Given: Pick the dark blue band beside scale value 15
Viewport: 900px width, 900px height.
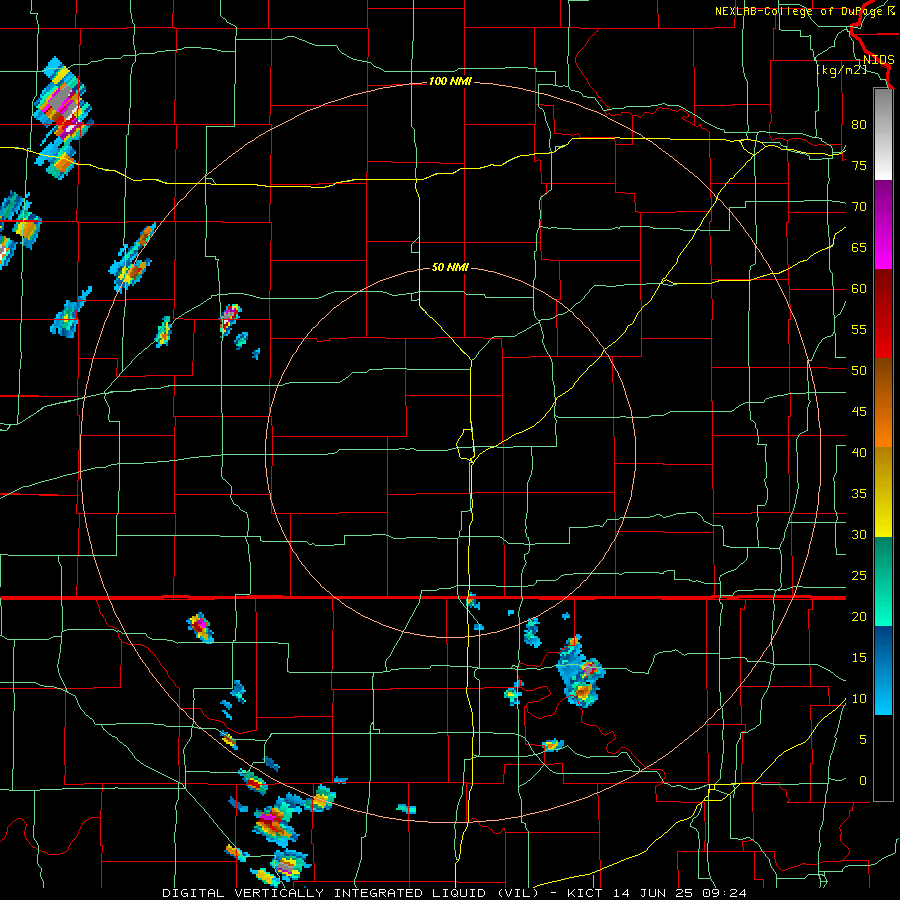Looking at the screenshot, I should tap(883, 648).
